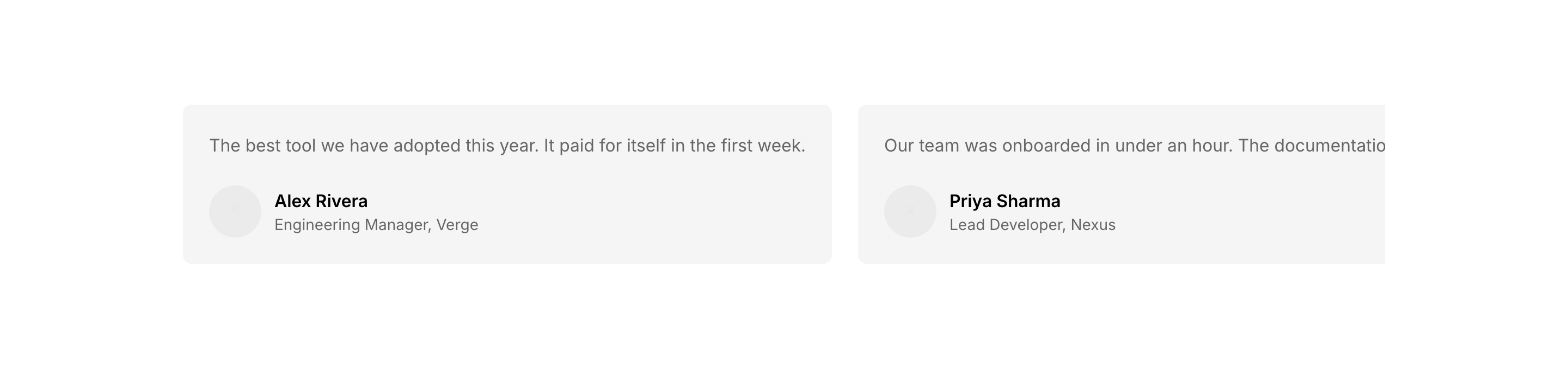Image resolution: width=1568 pixels, height=387 pixels.
Task: Click the cut-off word "documentatio" in Priya's quote
Action: pyautogui.click(x=1330, y=146)
